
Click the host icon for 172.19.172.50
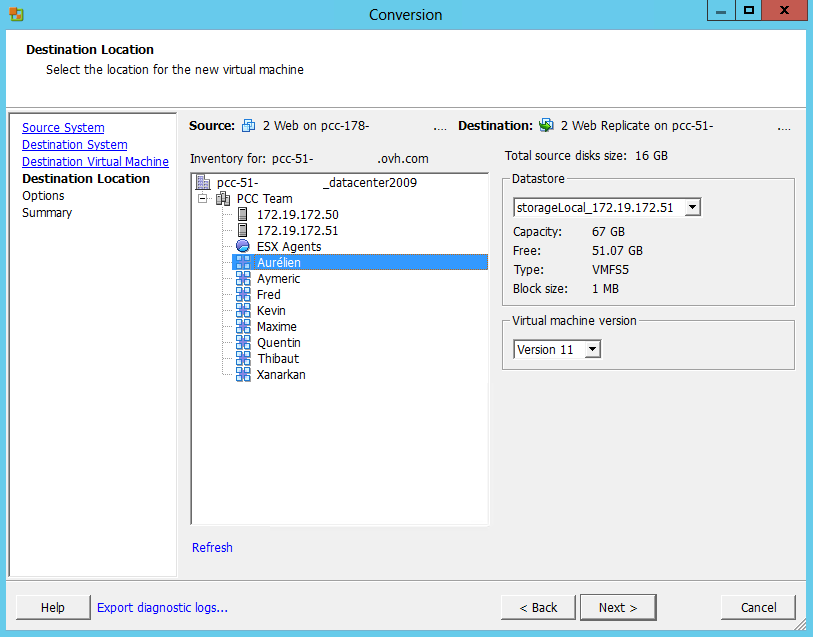(x=243, y=215)
